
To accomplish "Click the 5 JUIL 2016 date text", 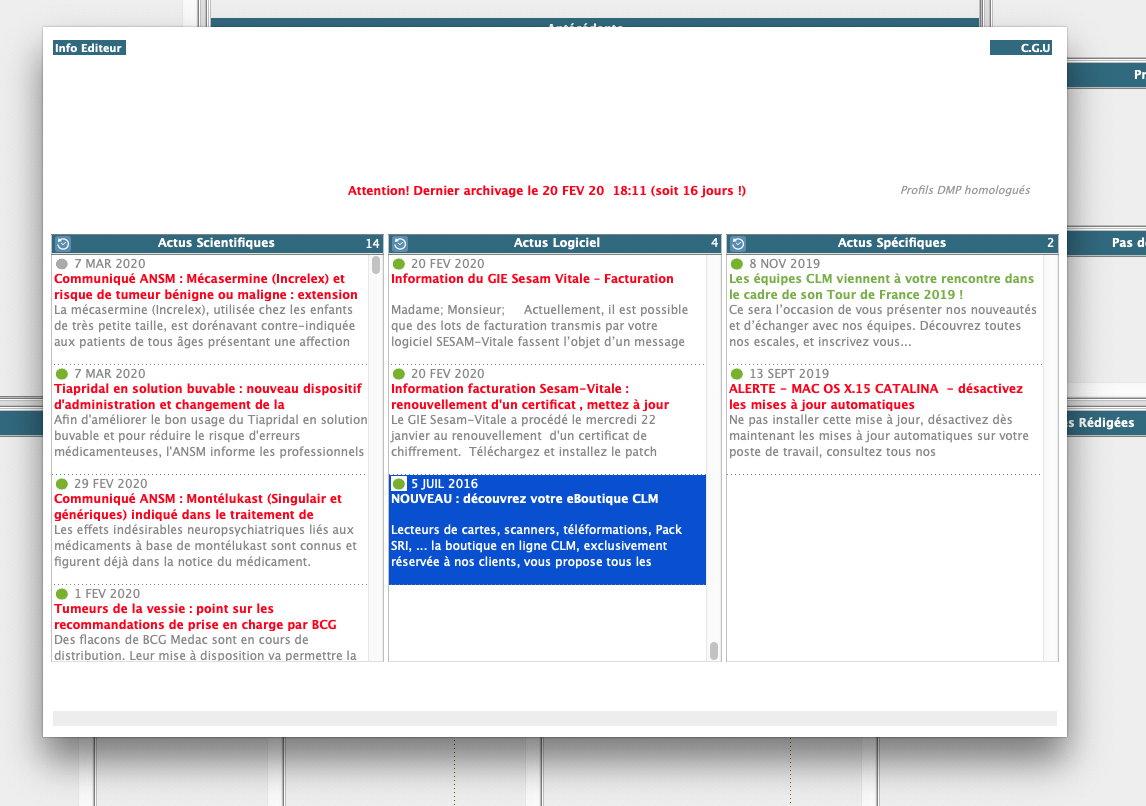I will pyautogui.click(x=444, y=484).
